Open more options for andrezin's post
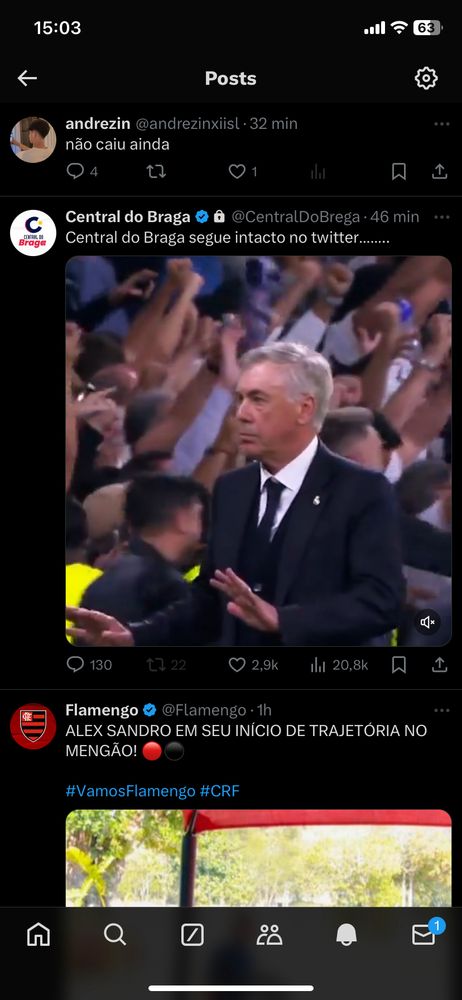The image size is (462, 1000). tap(442, 124)
